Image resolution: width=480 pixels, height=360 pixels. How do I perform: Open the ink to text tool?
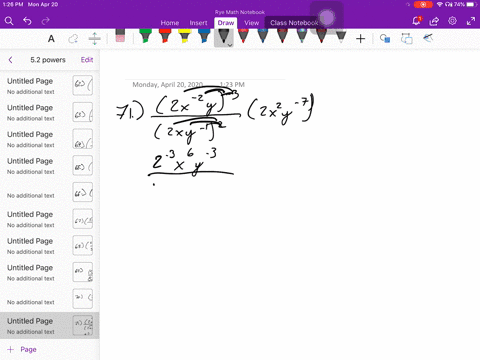(407, 39)
